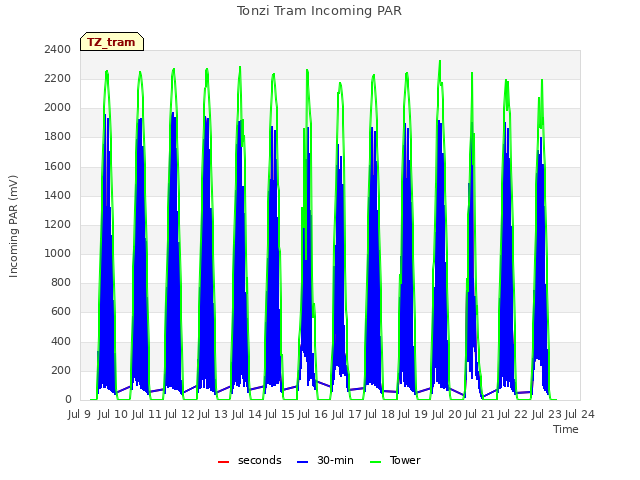Click the 1200 y-axis value
The image size is (640, 480).
[58, 224]
